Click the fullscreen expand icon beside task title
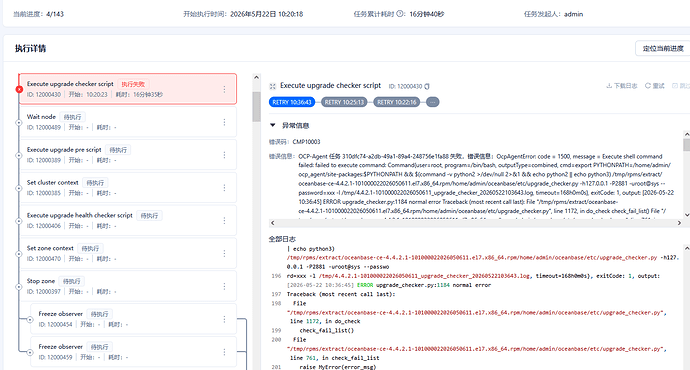This screenshot has width=690, height=370. pos(272,86)
